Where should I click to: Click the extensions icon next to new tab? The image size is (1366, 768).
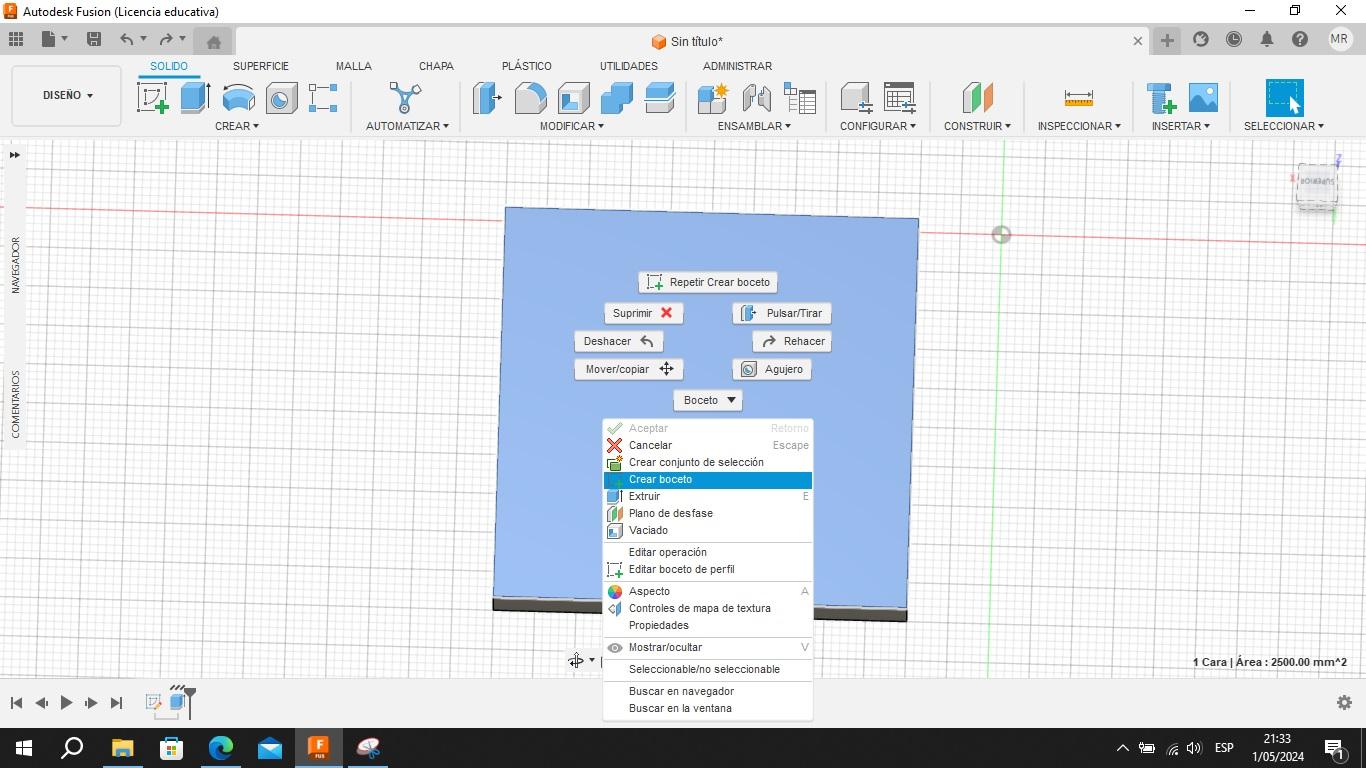click(x=1201, y=39)
